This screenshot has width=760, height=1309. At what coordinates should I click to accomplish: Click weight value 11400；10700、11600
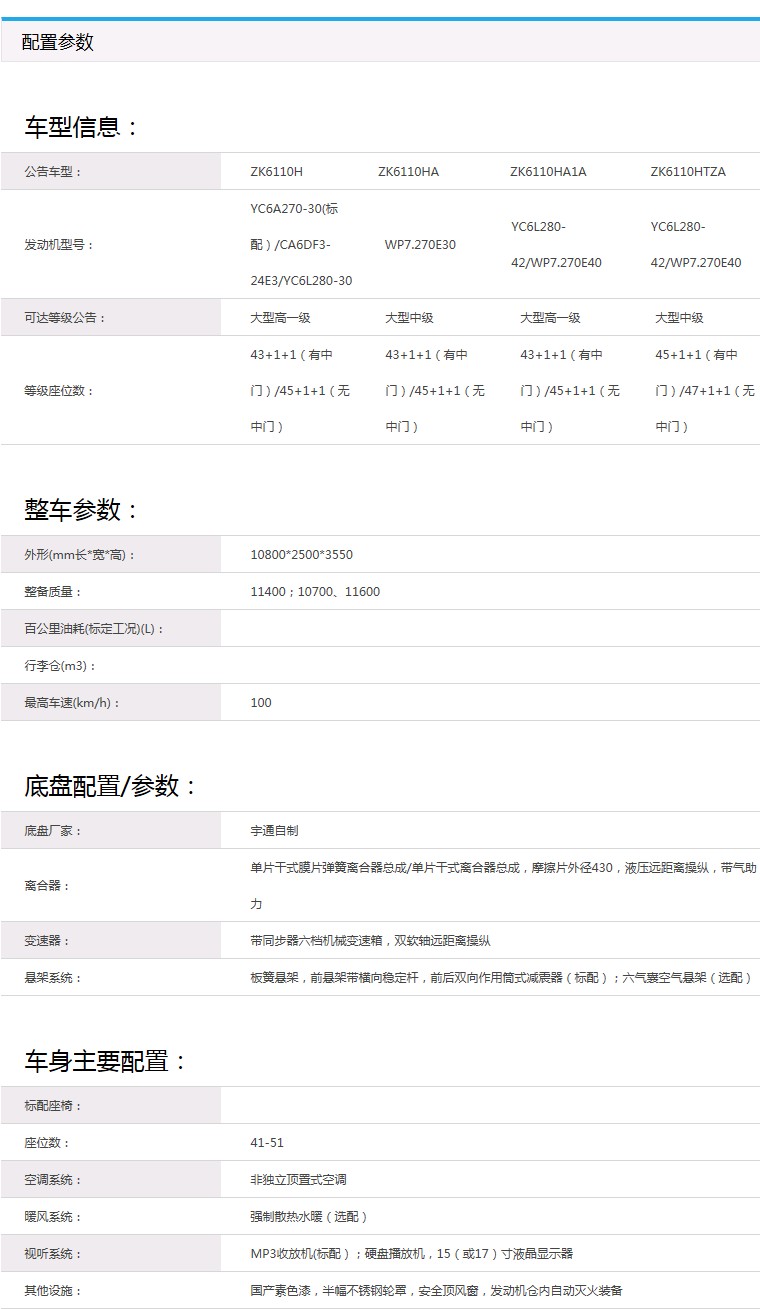tap(315, 592)
